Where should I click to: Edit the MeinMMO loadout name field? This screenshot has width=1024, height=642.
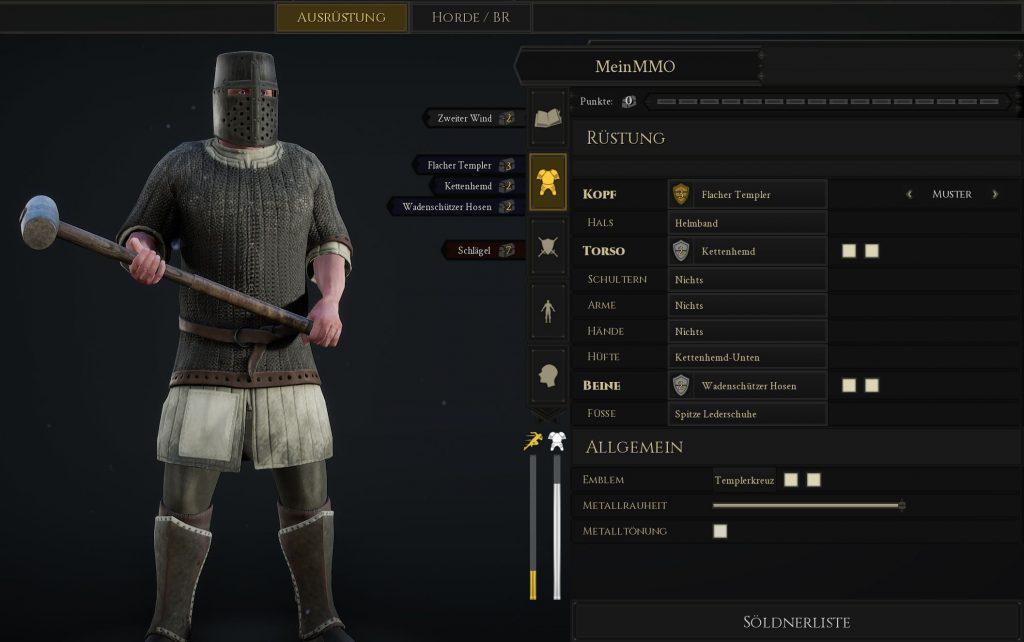tap(635, 66)
